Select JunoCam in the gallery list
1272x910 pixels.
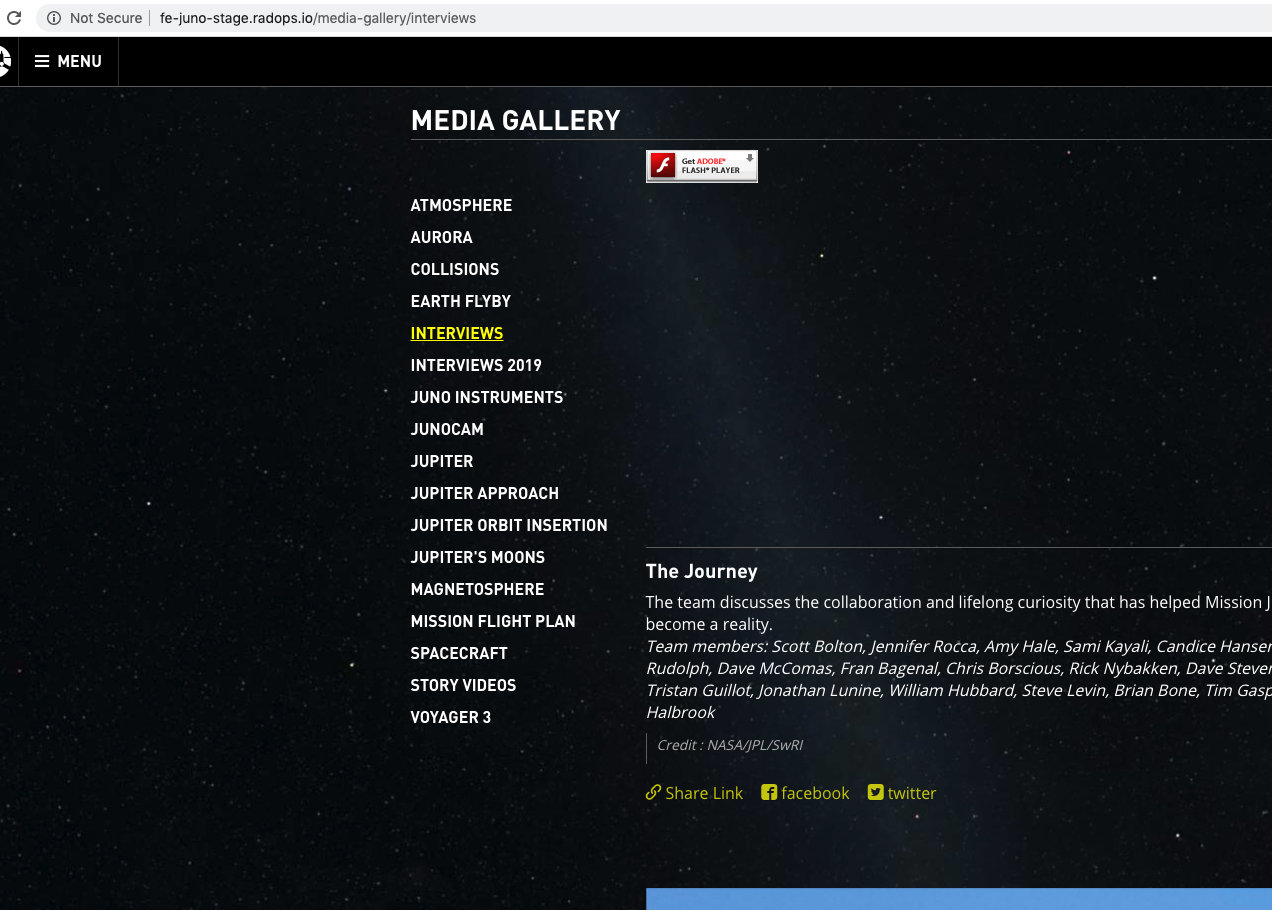pyautogui.click(x=447, y=429)
